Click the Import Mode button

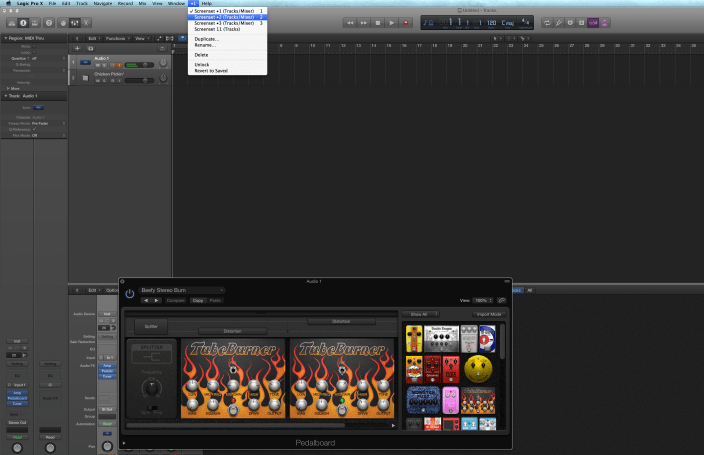coord(487,314)
